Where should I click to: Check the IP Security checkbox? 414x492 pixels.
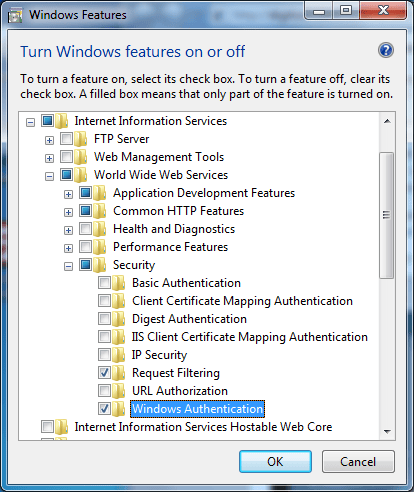pos(104,354)
